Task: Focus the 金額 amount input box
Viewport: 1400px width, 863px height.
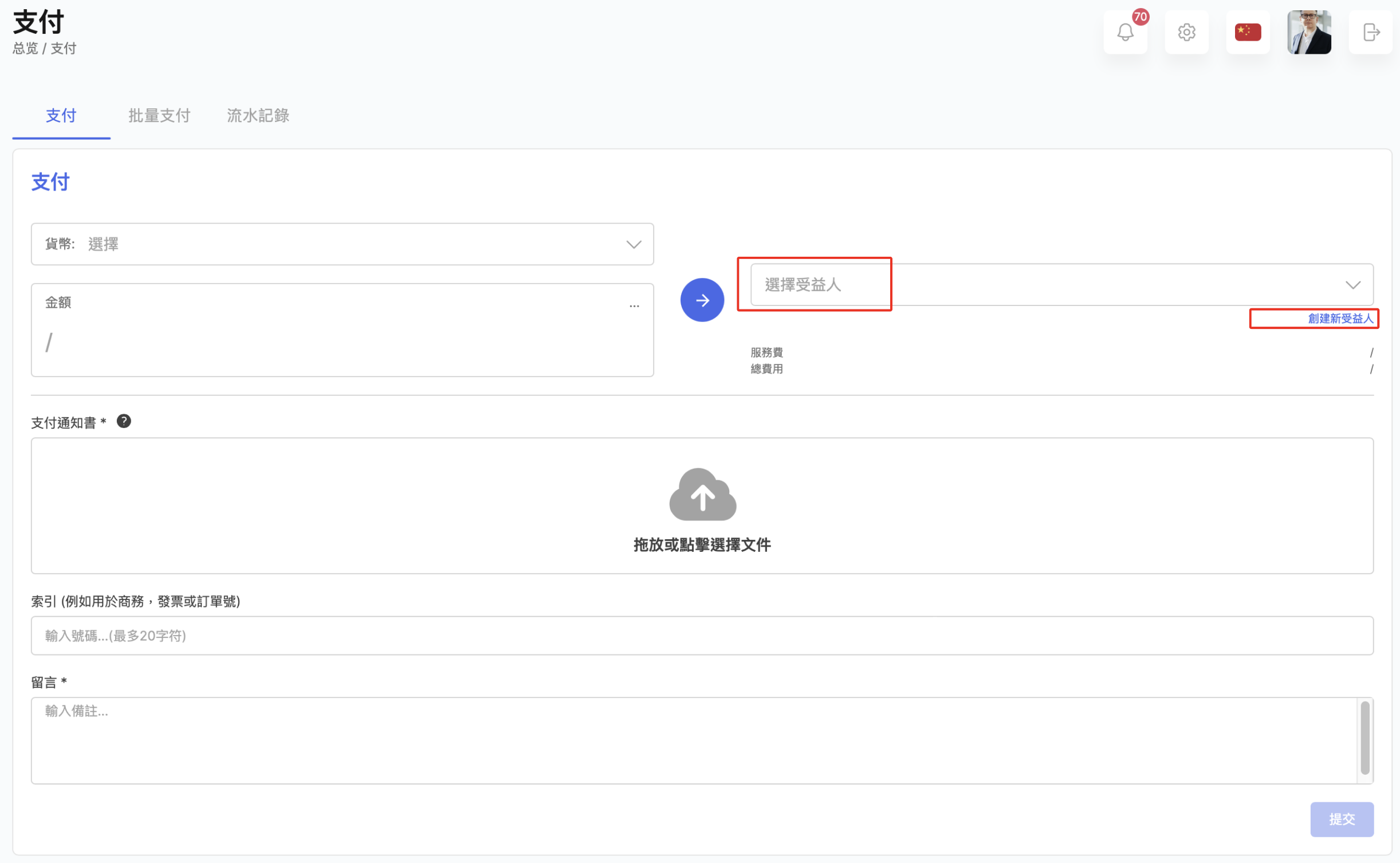Action: coord(342,330)
